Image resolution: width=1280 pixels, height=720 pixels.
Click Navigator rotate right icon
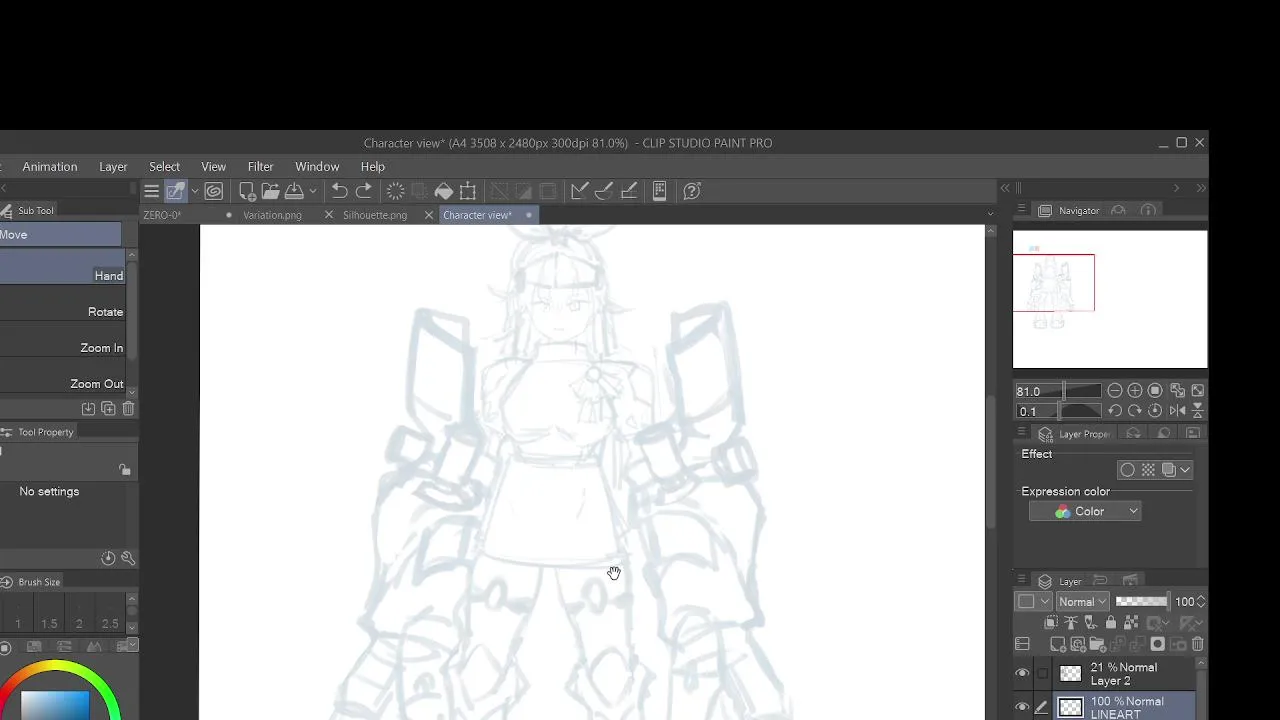click(x=1135, y=411)
